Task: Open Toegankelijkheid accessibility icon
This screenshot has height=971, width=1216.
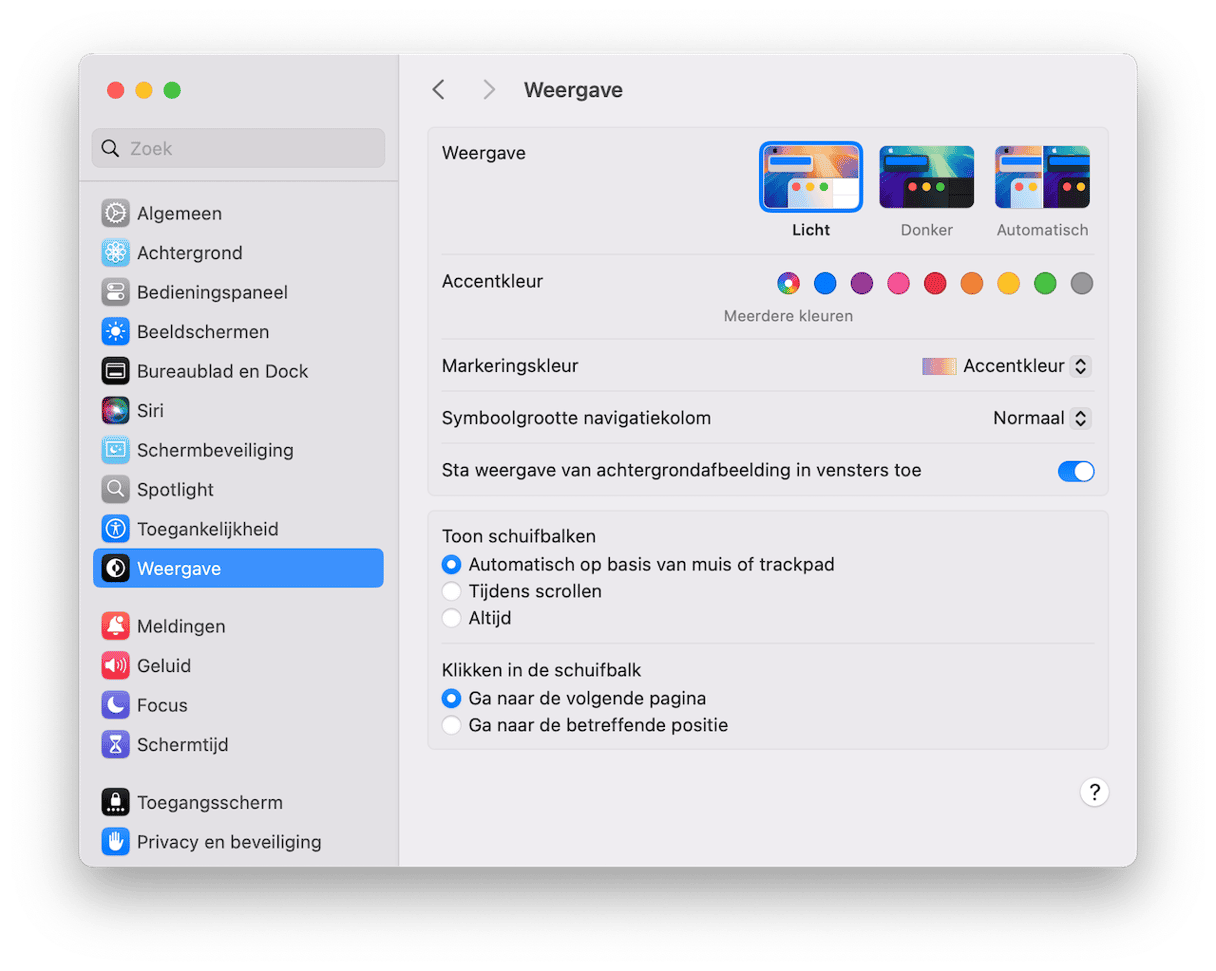Action: [x=116, y=529]
